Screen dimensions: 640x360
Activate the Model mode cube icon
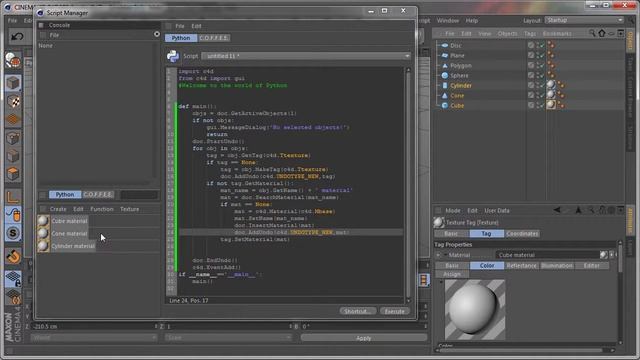(13, 83)
